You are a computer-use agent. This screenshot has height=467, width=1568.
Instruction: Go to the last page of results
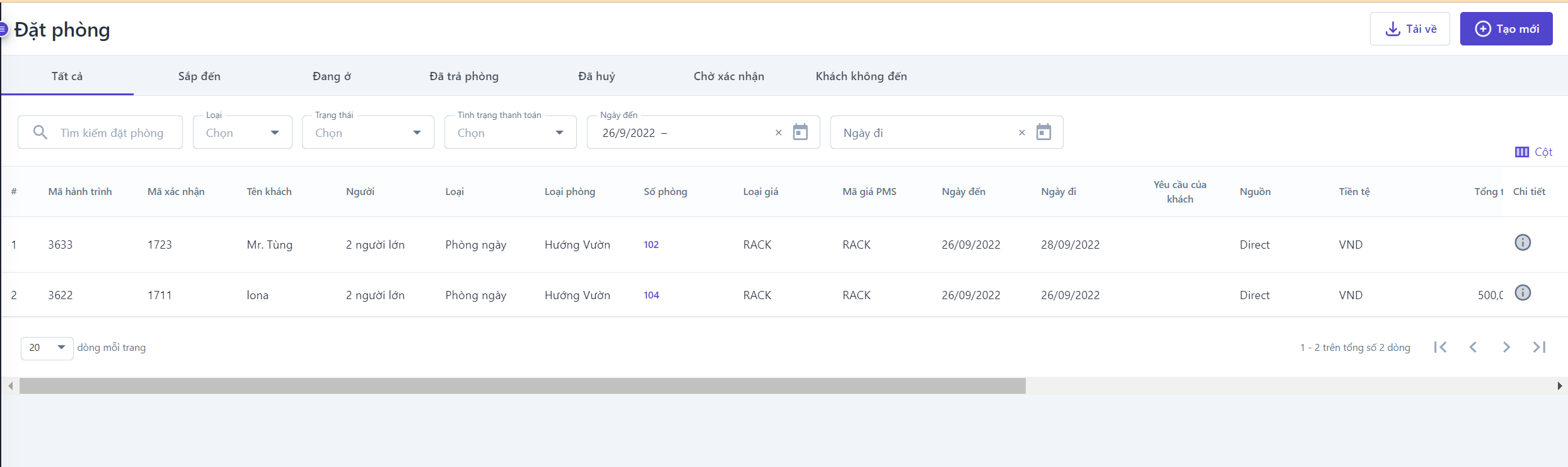1539,347
